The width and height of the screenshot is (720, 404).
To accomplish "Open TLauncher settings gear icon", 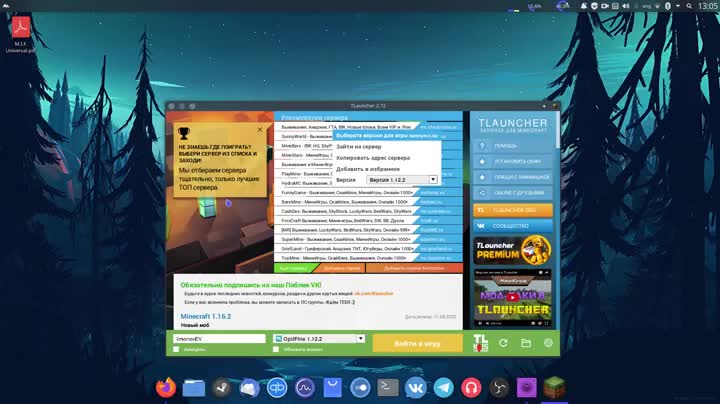I will click(x=548, y=343).
